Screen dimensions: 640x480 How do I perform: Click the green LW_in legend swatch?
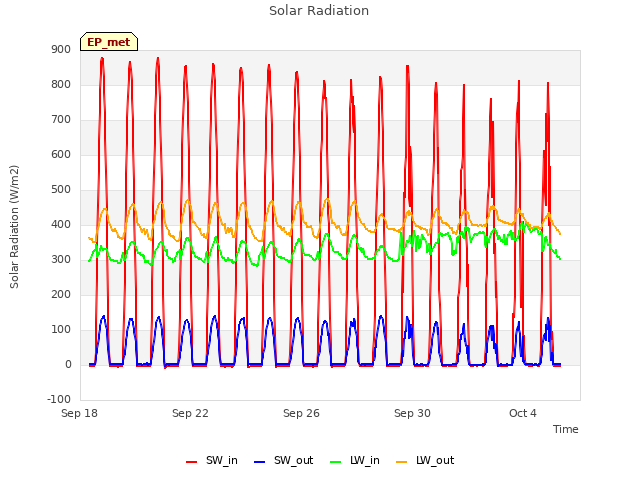tap(335, 462)
